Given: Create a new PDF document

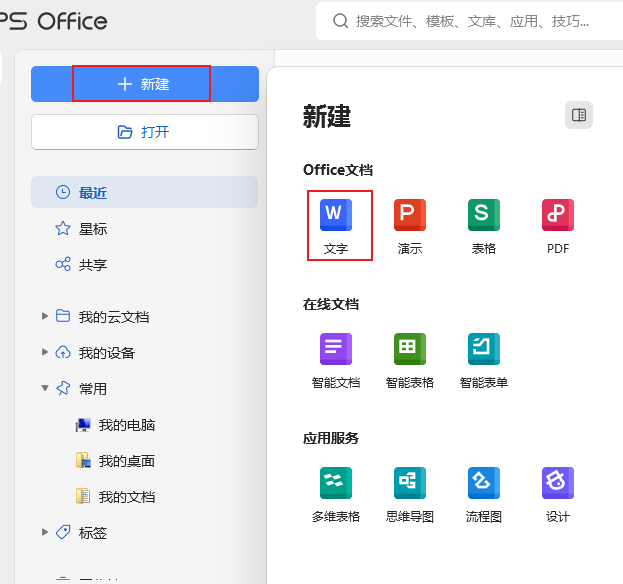Looking at the screenshot, I should [558, 226].
